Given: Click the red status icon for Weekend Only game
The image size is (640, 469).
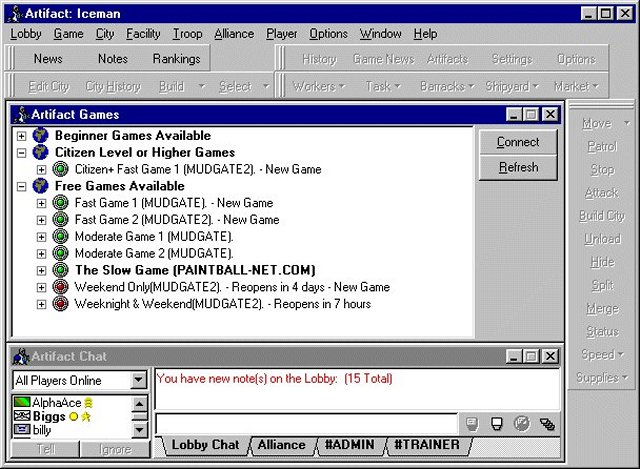Looking at the screenshot, I should (60, 287).
